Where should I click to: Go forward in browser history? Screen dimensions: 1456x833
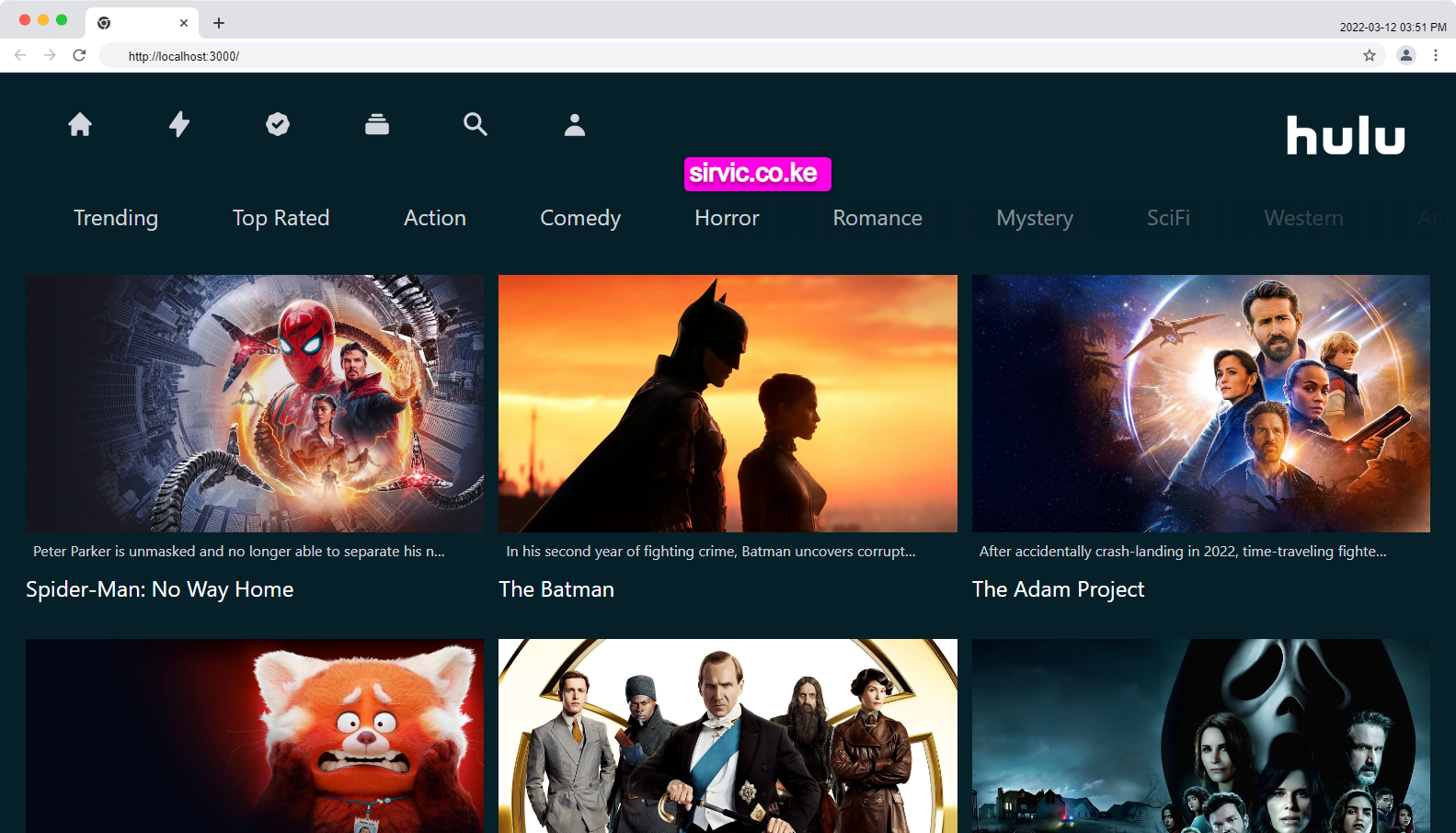(50, 55)
